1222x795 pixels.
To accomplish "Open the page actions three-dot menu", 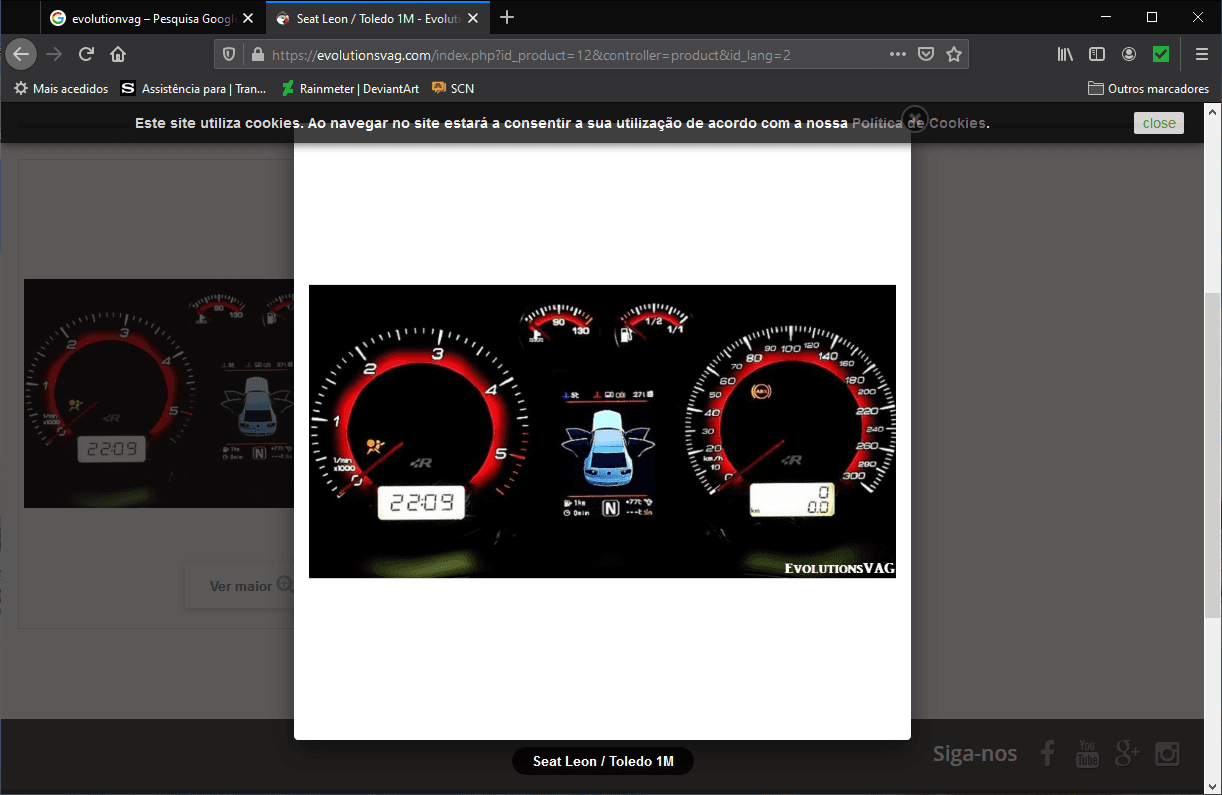I will click(x=898, y=54).
